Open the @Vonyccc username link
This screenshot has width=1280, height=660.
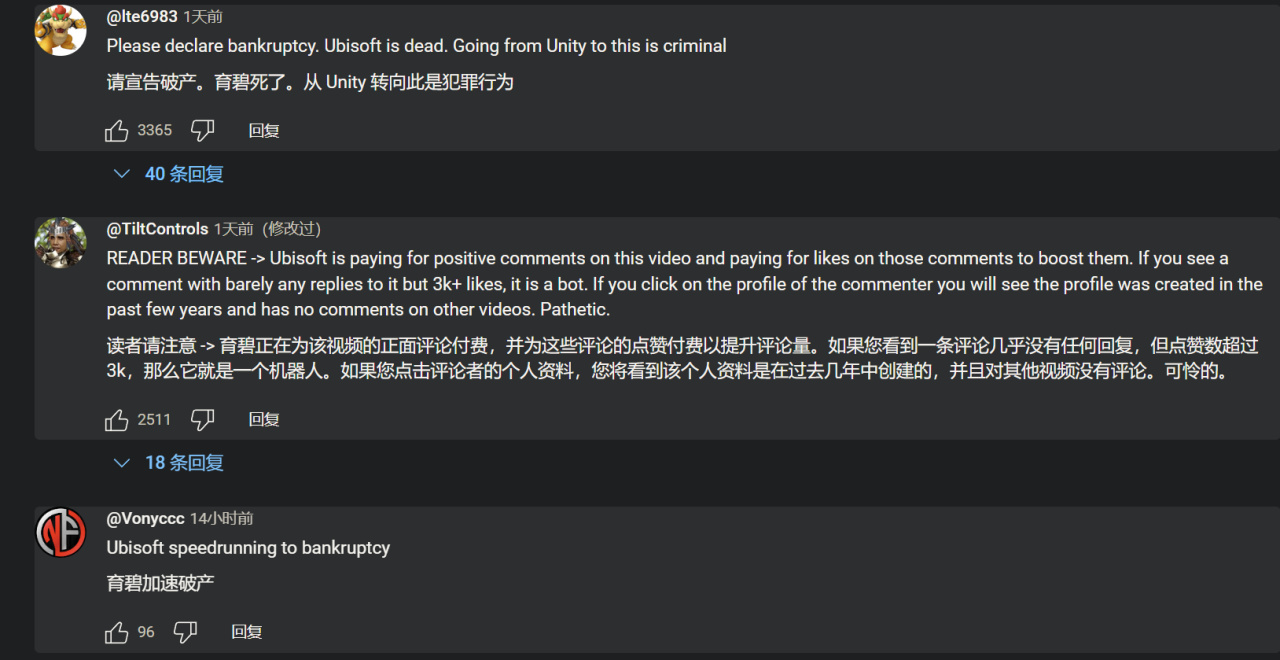pyautogui.click(x=145, y=518)
